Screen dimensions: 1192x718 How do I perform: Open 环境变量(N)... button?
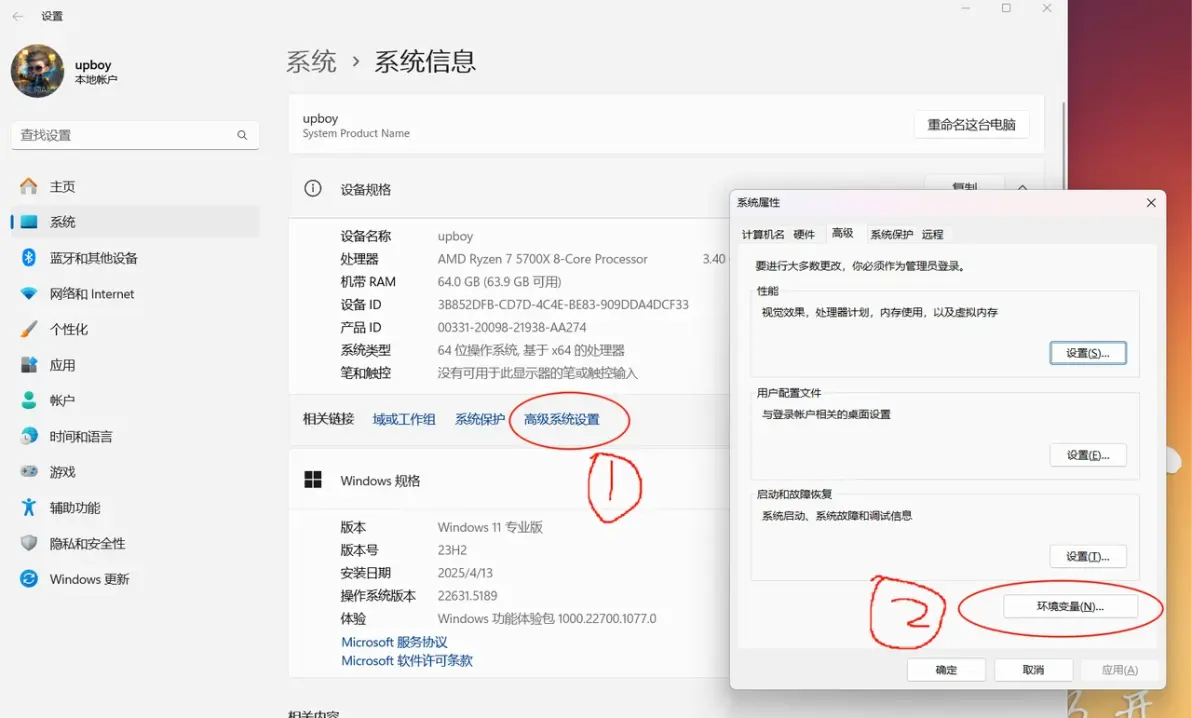point(1070,606)
